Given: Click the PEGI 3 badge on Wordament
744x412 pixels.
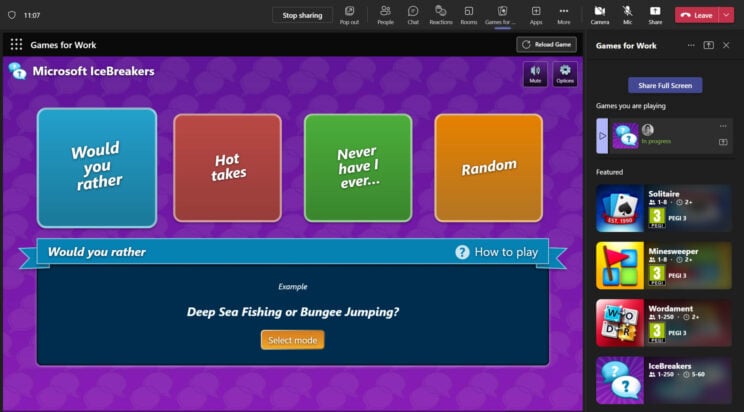Looking at the screenshot, I should [x=657, y=333].
